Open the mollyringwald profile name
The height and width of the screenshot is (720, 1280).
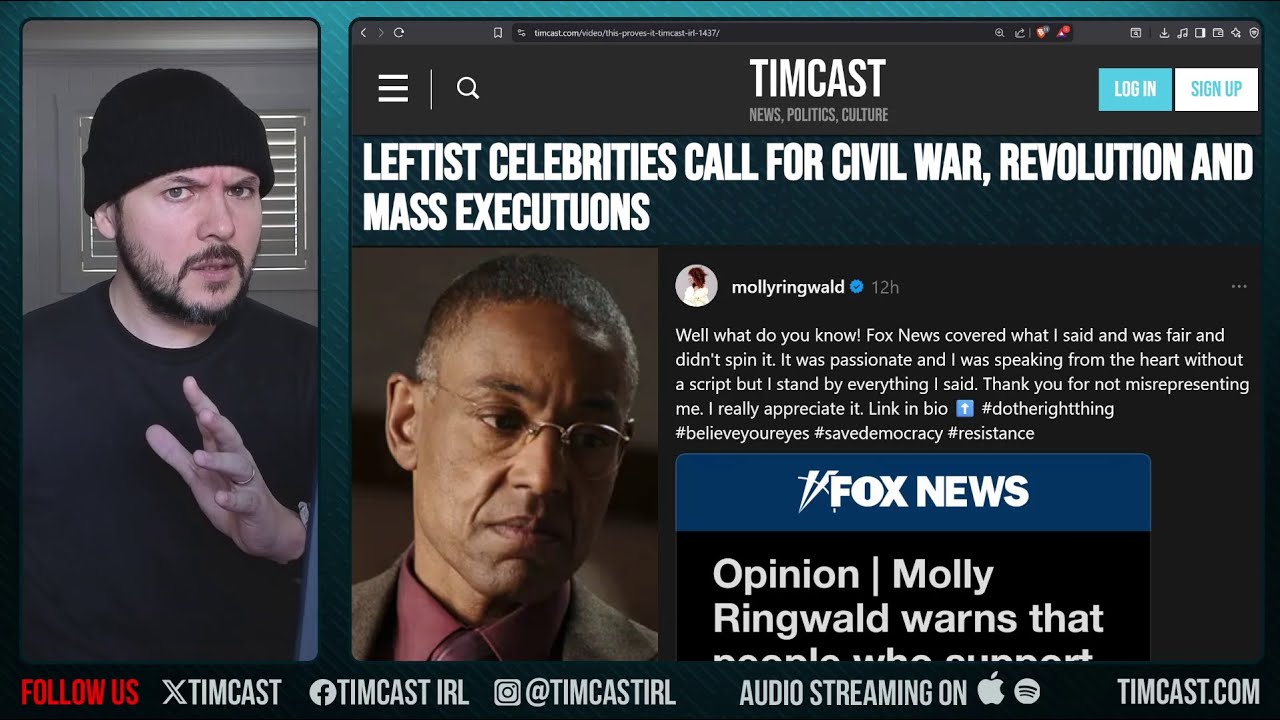(x=788, y=287)
